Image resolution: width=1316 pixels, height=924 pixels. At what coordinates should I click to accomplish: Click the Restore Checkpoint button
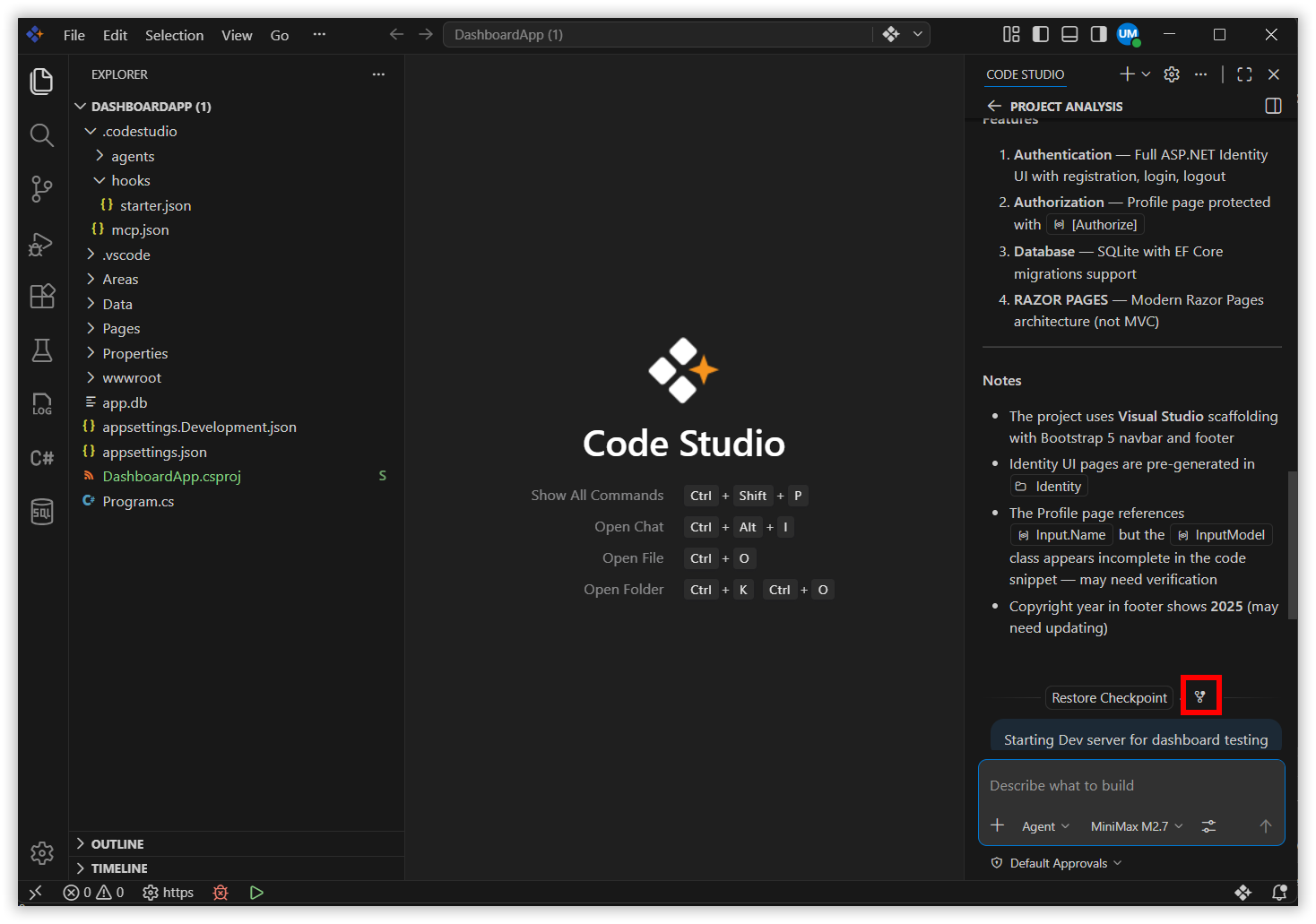tap(1109, 697)
